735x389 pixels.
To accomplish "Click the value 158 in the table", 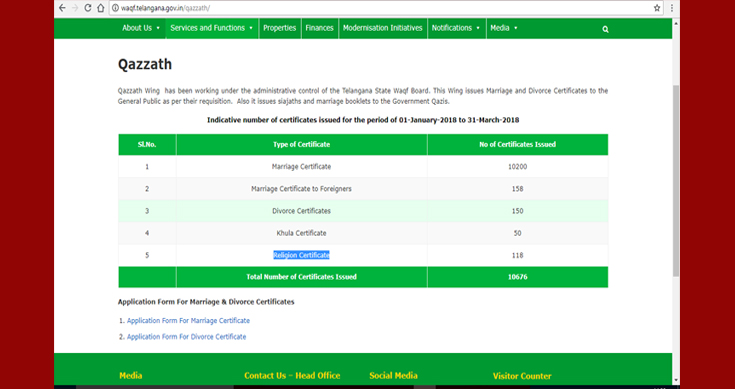I will pyautogui.click(x=518, y=189).
